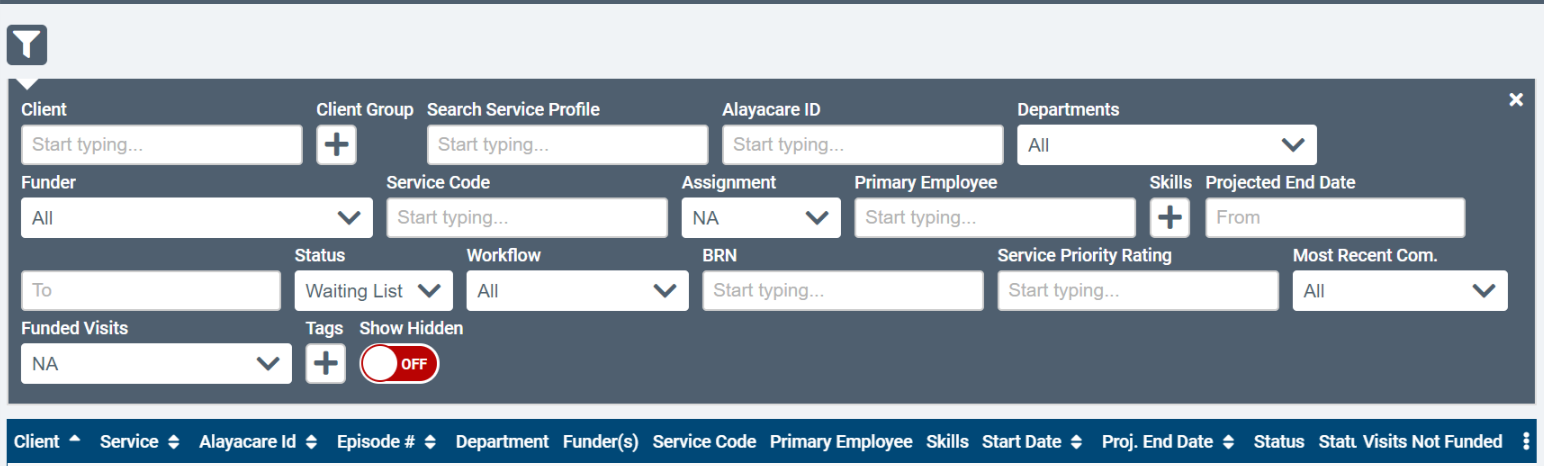Sort by Proj. End Date header
This screenshot has width=1544, height=466.
(1167, 442)
